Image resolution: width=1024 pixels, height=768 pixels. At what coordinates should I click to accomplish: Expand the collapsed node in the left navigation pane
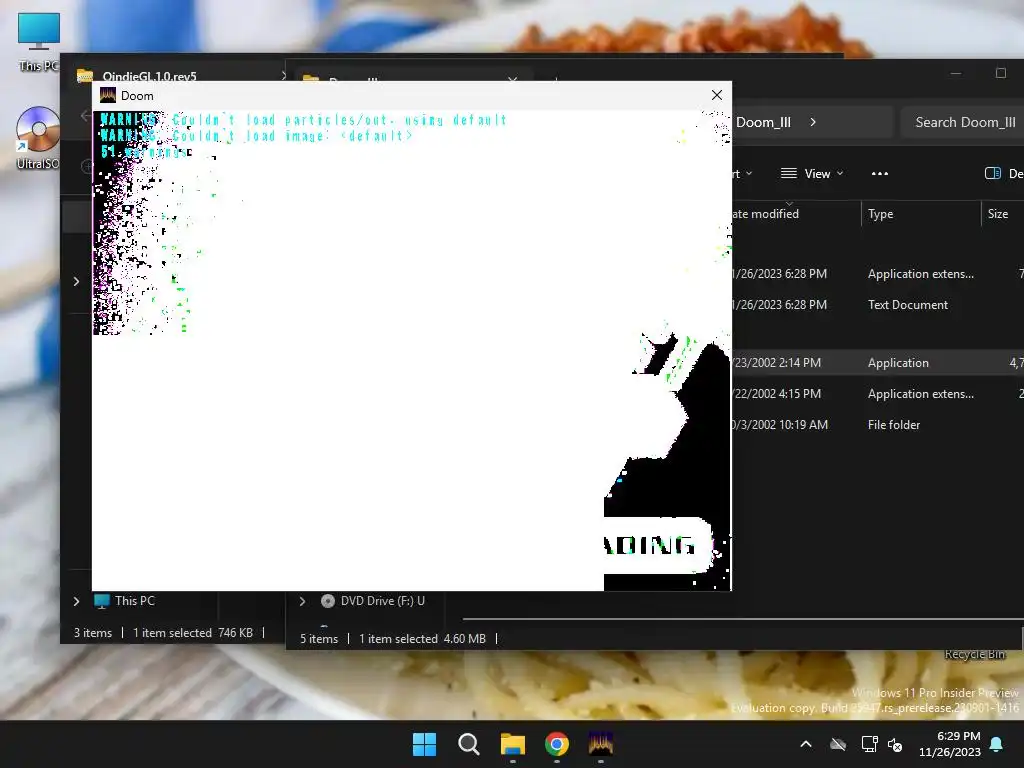pyautogui.click(x=76, y=281)
